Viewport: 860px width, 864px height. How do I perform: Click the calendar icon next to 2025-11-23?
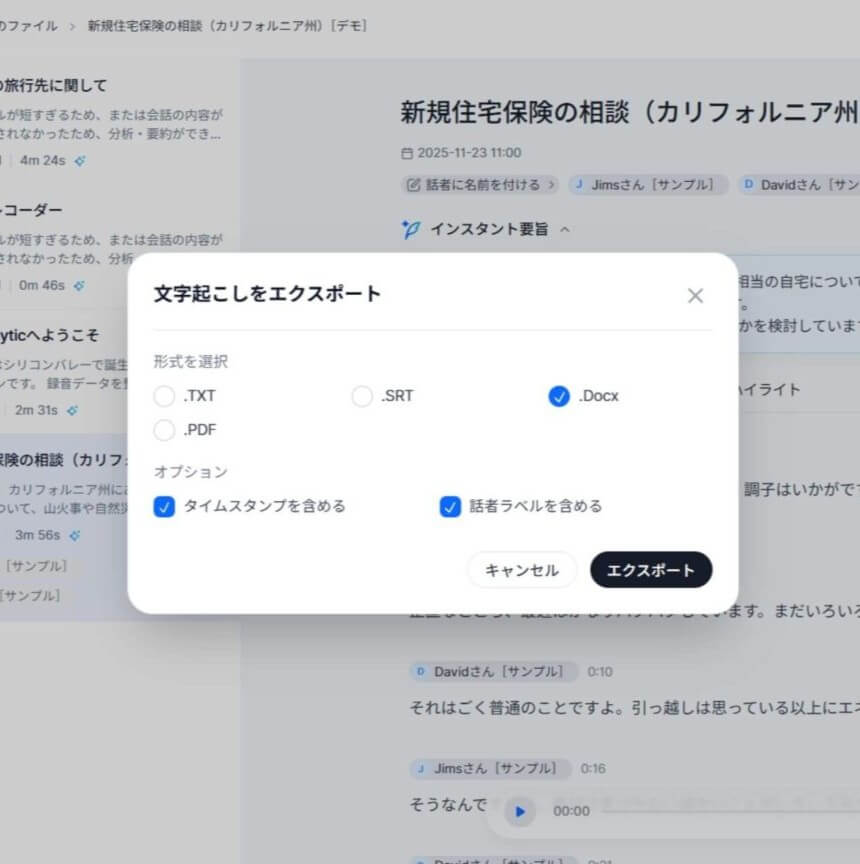pos(407,153)
